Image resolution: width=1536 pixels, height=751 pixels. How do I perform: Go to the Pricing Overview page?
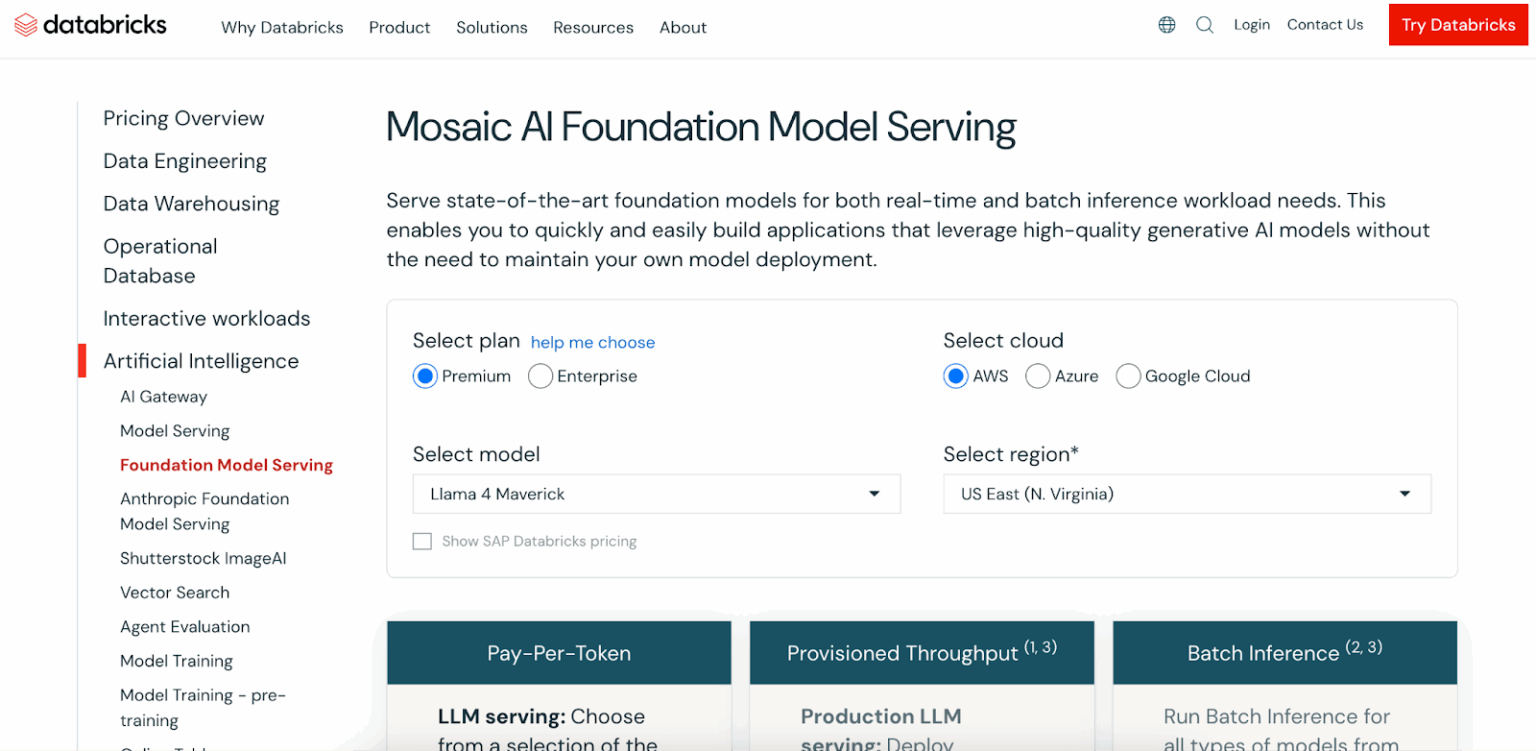tap(183, 118)
